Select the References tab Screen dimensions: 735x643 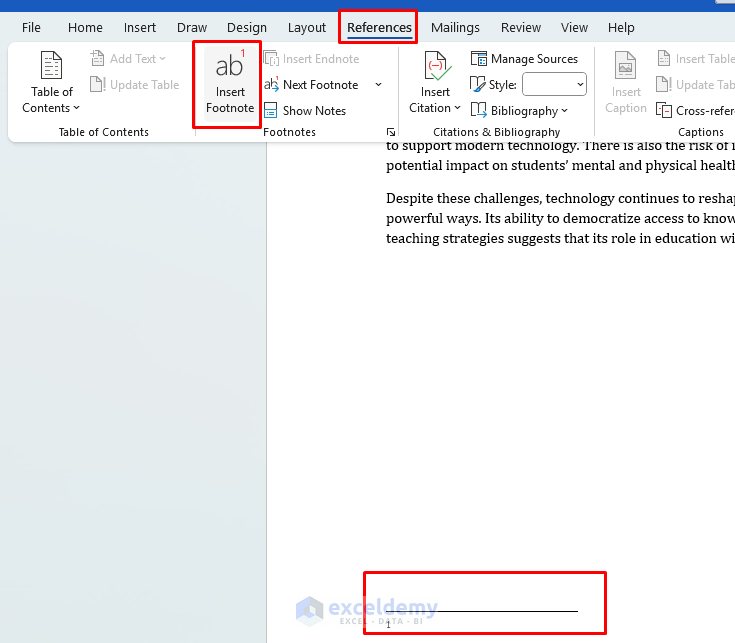379,28
